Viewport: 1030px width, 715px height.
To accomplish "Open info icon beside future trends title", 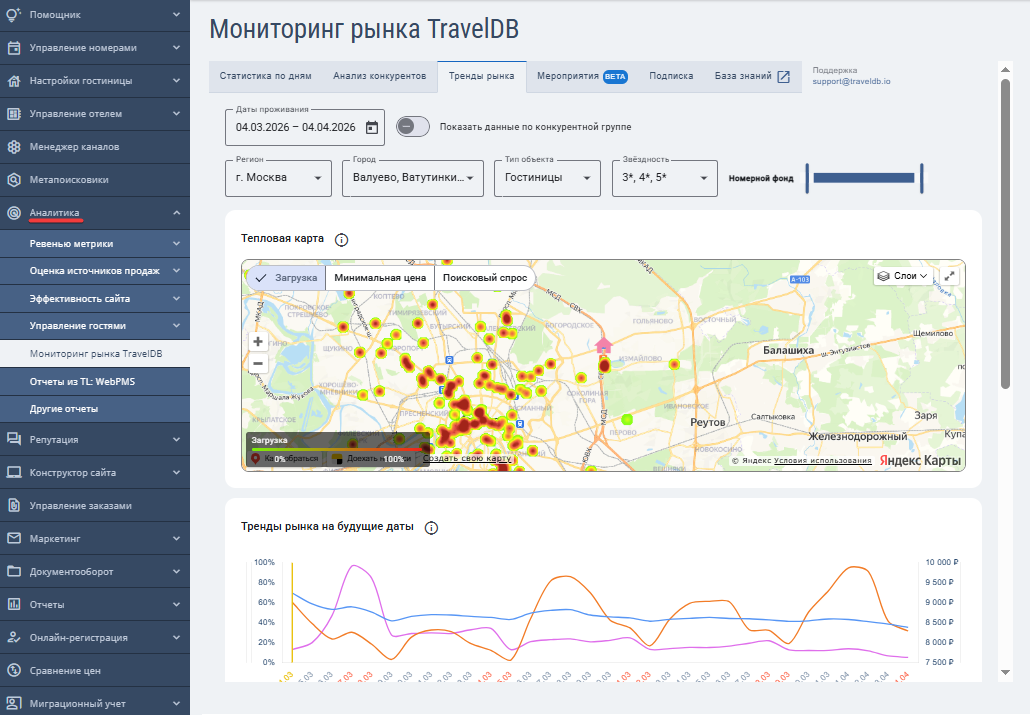I will click(431, 528).
